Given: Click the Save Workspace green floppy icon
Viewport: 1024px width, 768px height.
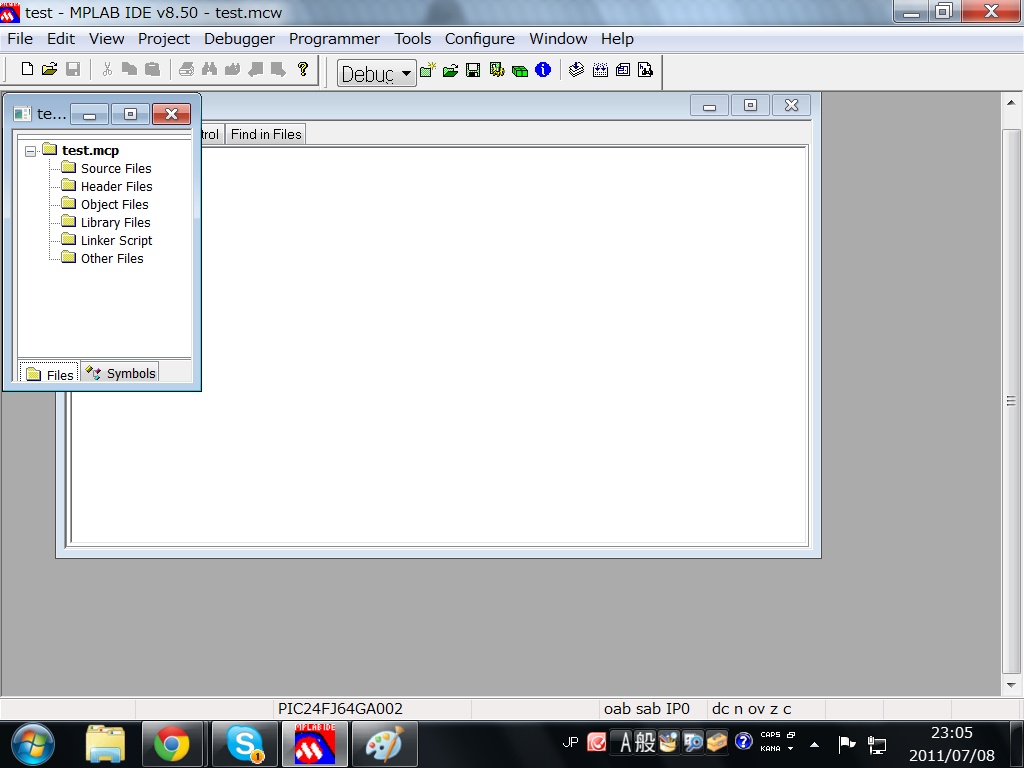Looking at the screenshot, I should point(473,70).
